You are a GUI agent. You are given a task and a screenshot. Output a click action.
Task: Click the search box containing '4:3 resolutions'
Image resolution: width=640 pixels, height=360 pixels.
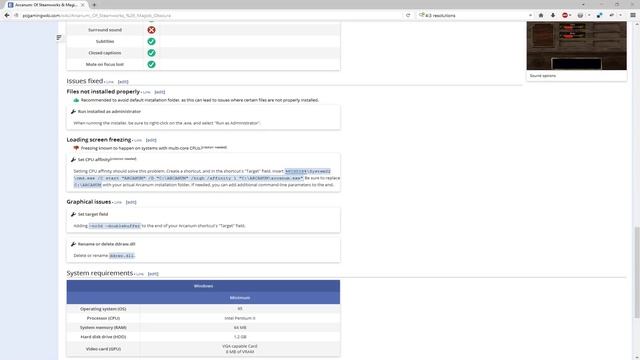pos(475,15)
